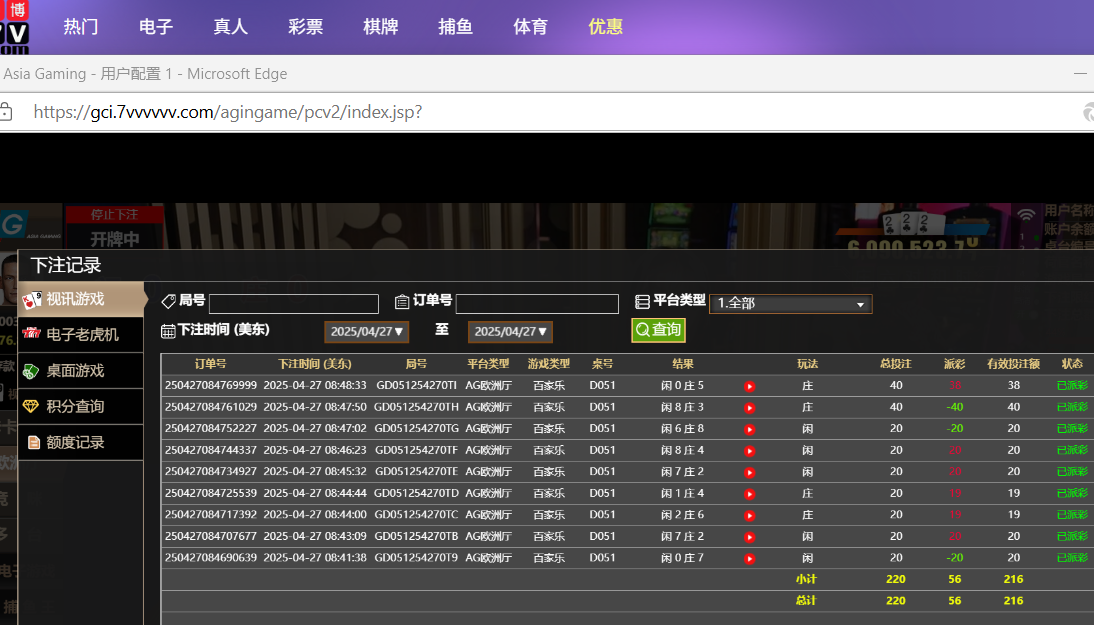Click the Wi-Fi signal icon at top right
This screenshot has height=625, width=1094.
[x=1026, y=215]
